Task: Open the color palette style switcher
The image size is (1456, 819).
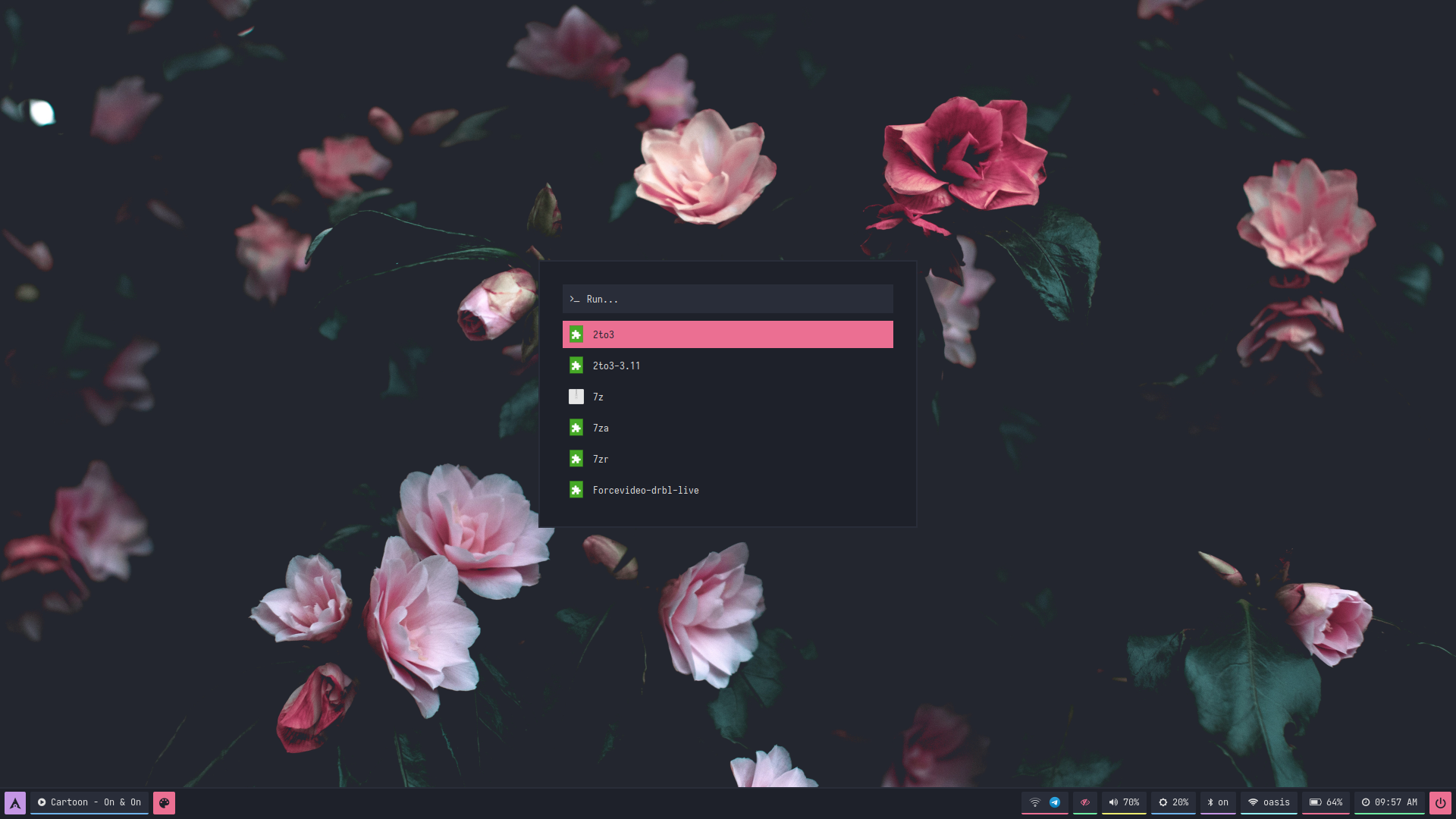Action: pos(164,802)
